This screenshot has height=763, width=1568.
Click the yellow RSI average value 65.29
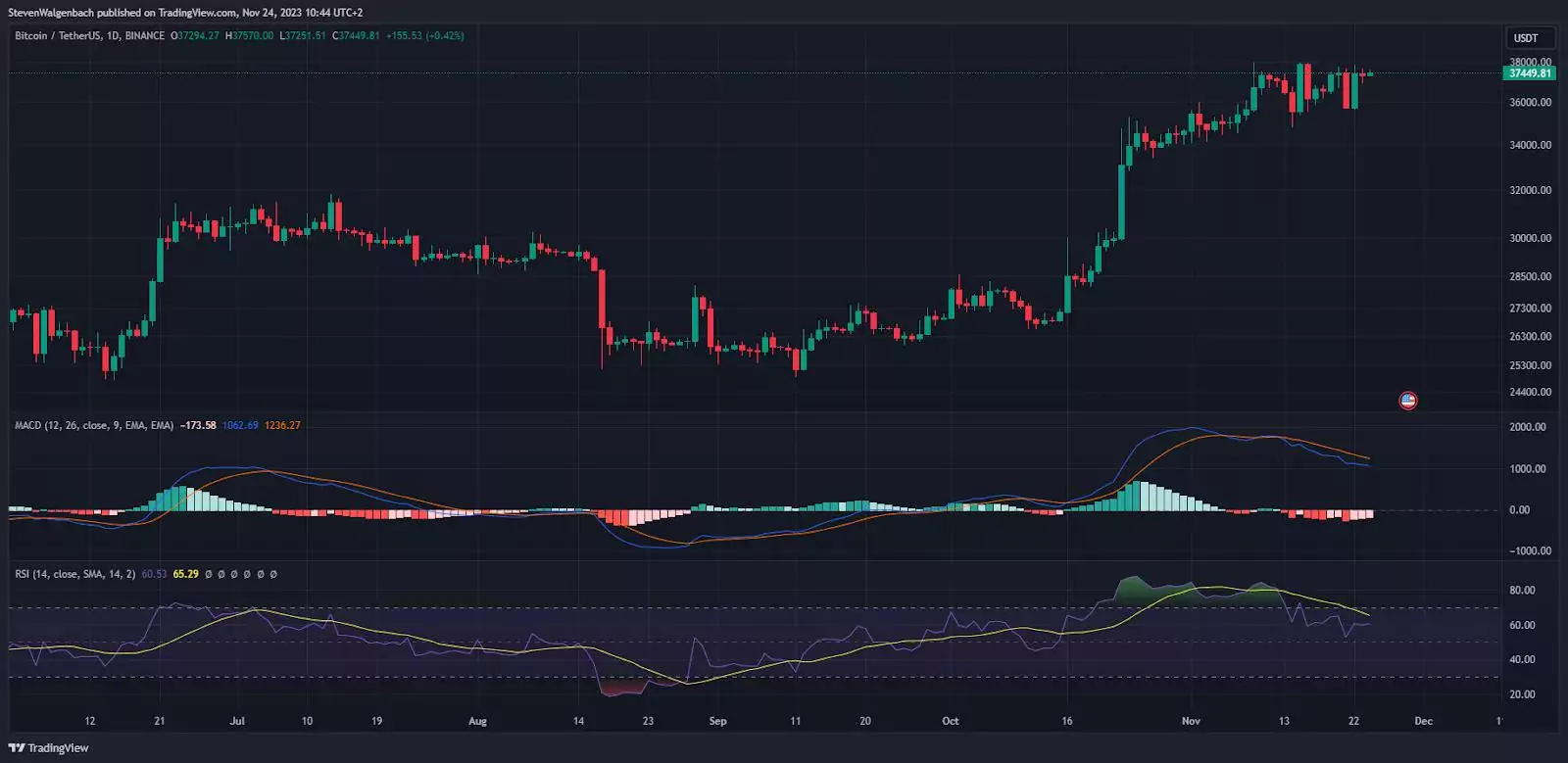coord(185,574)
